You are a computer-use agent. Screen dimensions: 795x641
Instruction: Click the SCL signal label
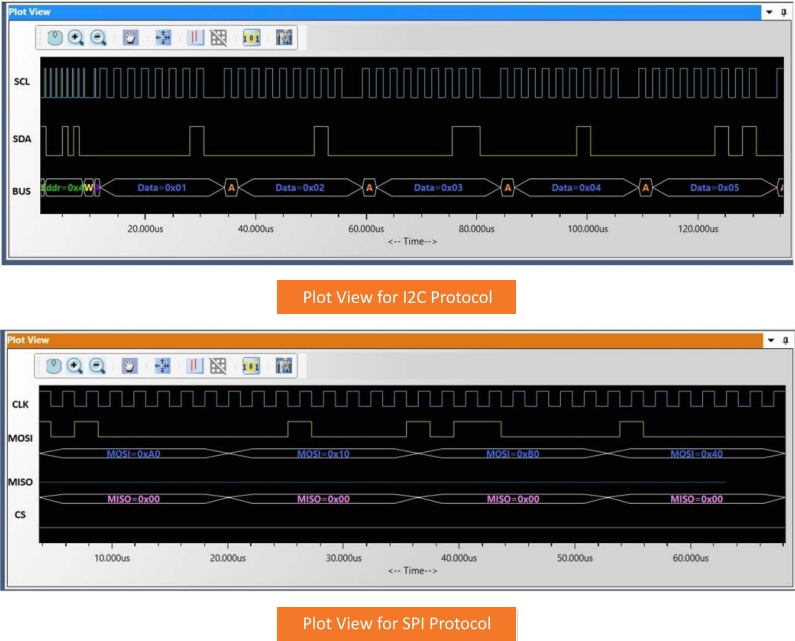pos(22,81)
